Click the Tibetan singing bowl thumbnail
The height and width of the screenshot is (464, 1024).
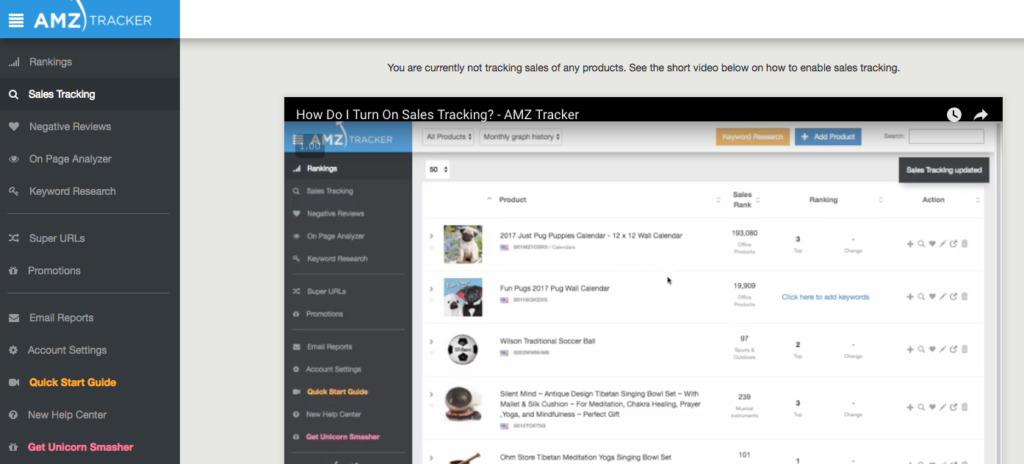pos(463,405)
